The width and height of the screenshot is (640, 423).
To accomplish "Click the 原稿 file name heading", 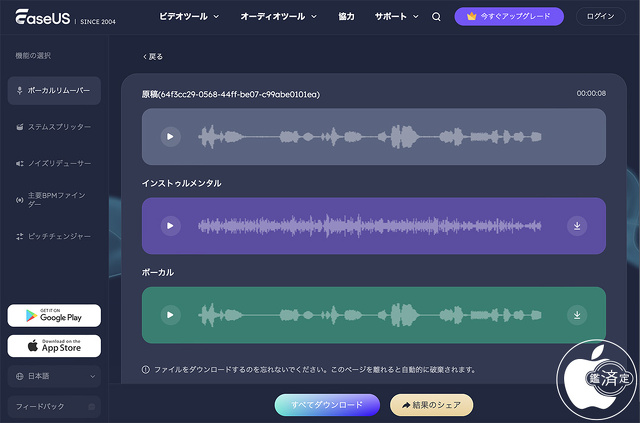I will [231, 94].
